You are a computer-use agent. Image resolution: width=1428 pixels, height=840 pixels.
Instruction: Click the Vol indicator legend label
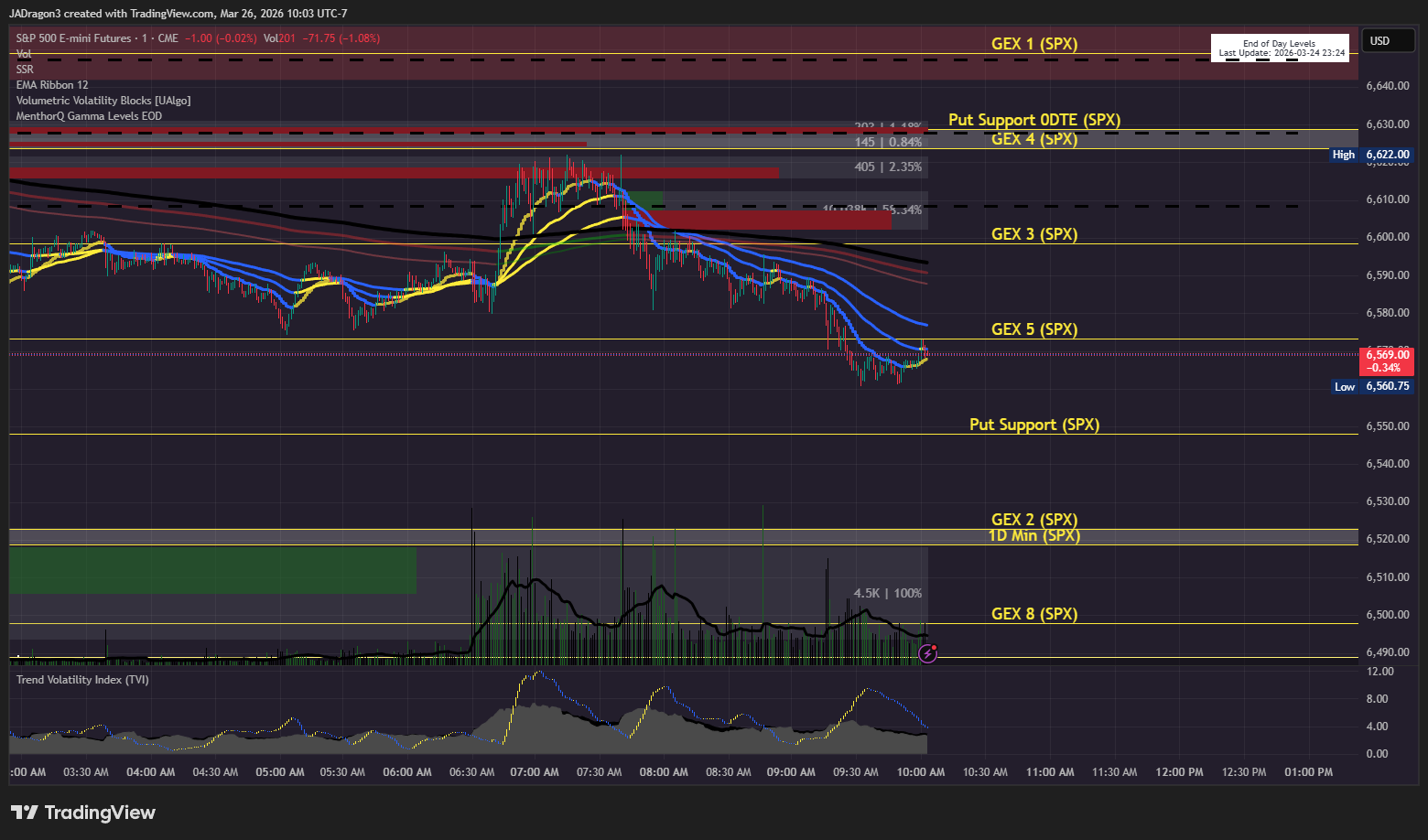coord(24,54)
